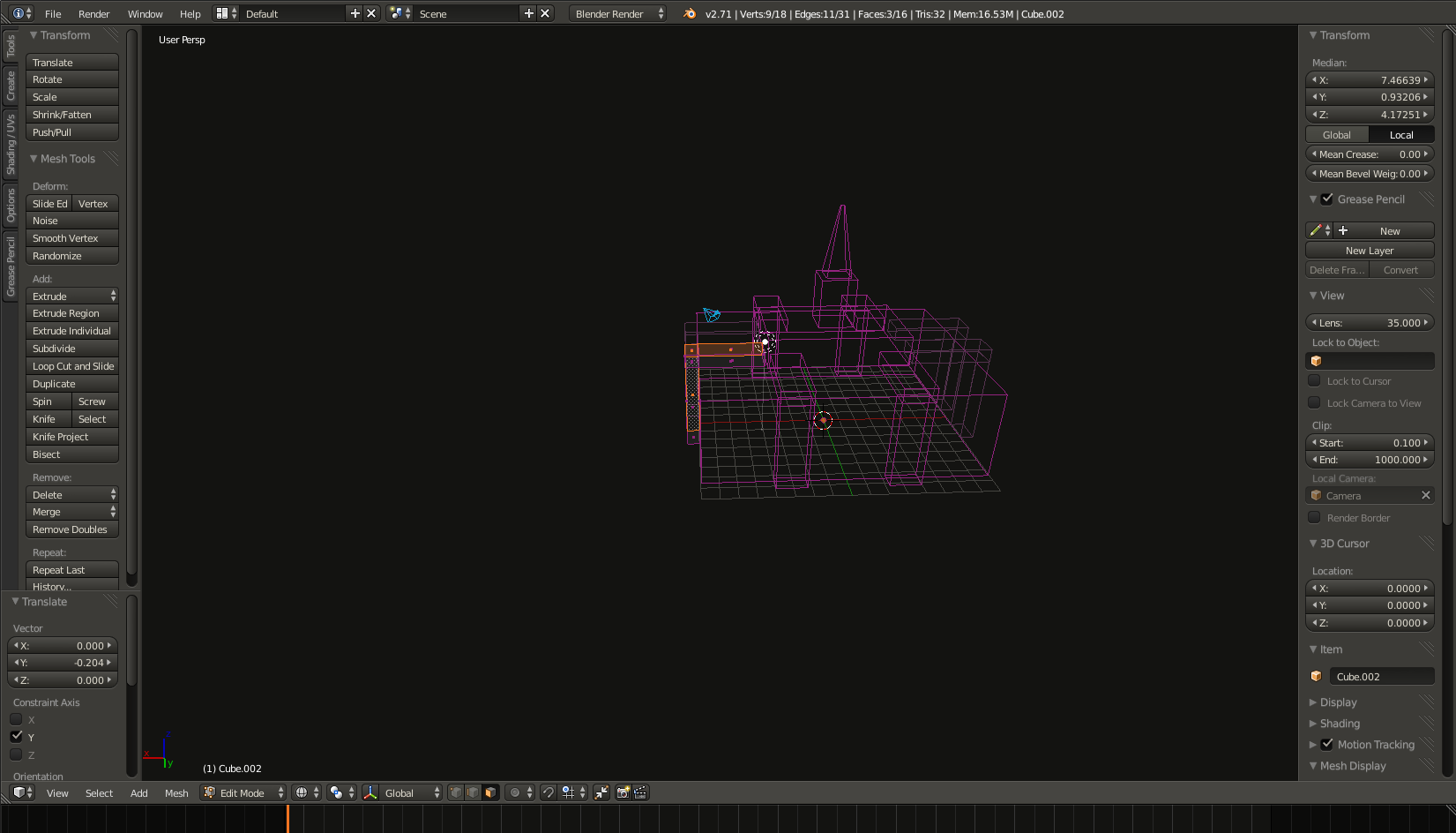Click the transform manipulator axis icon

click(370, 792)
